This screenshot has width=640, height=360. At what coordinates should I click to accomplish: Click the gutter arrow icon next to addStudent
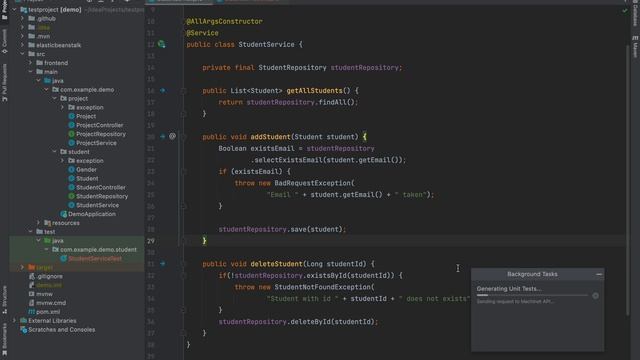[x=162, y=136]
